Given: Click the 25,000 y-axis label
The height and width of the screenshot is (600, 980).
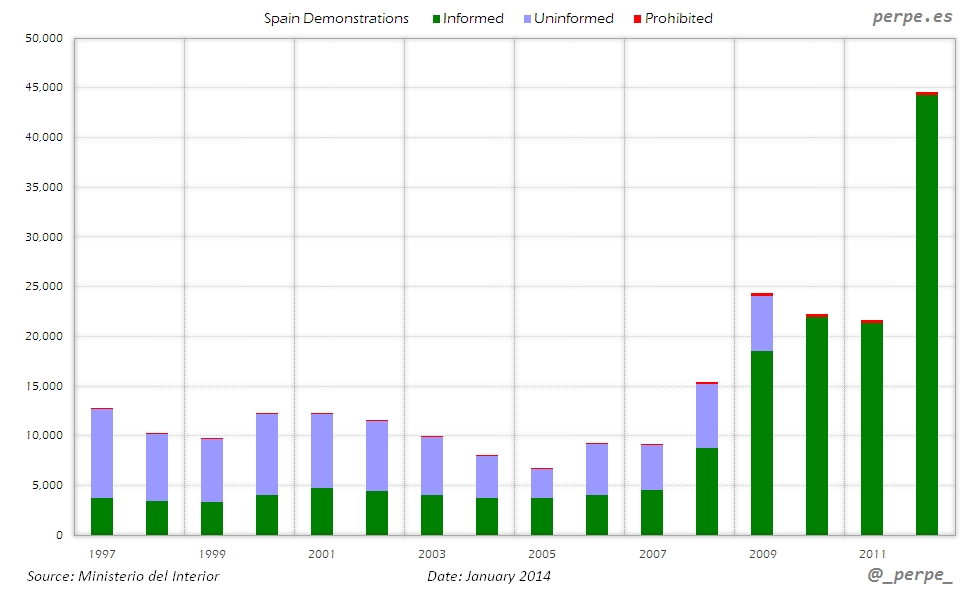Looking at the screenshot, I should [x=43, y=287].
